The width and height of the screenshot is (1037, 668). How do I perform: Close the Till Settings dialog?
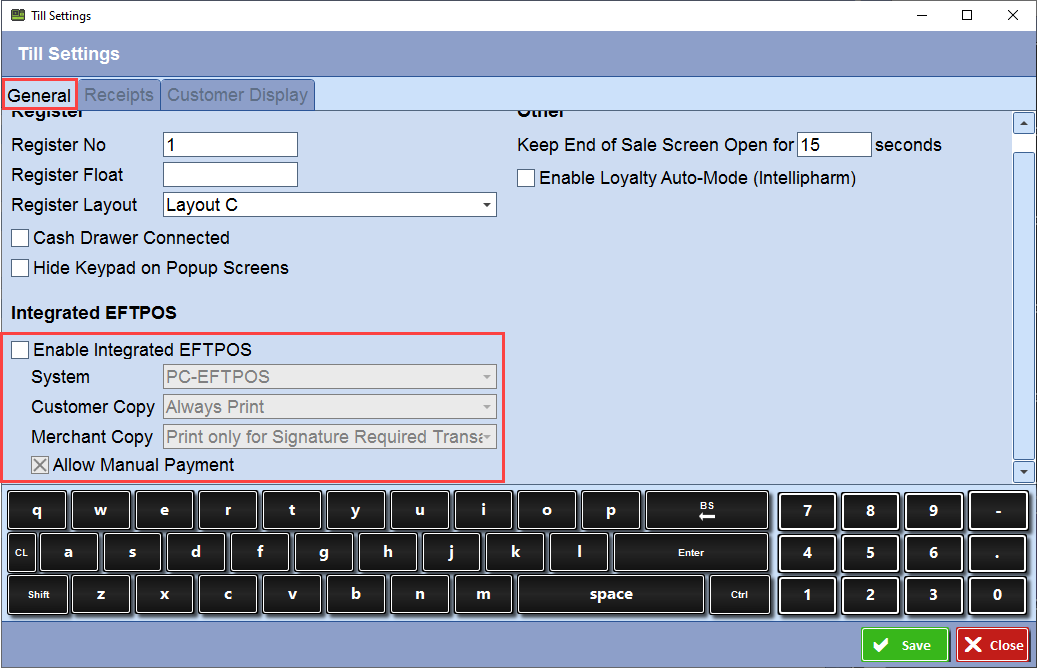(991, 645)
